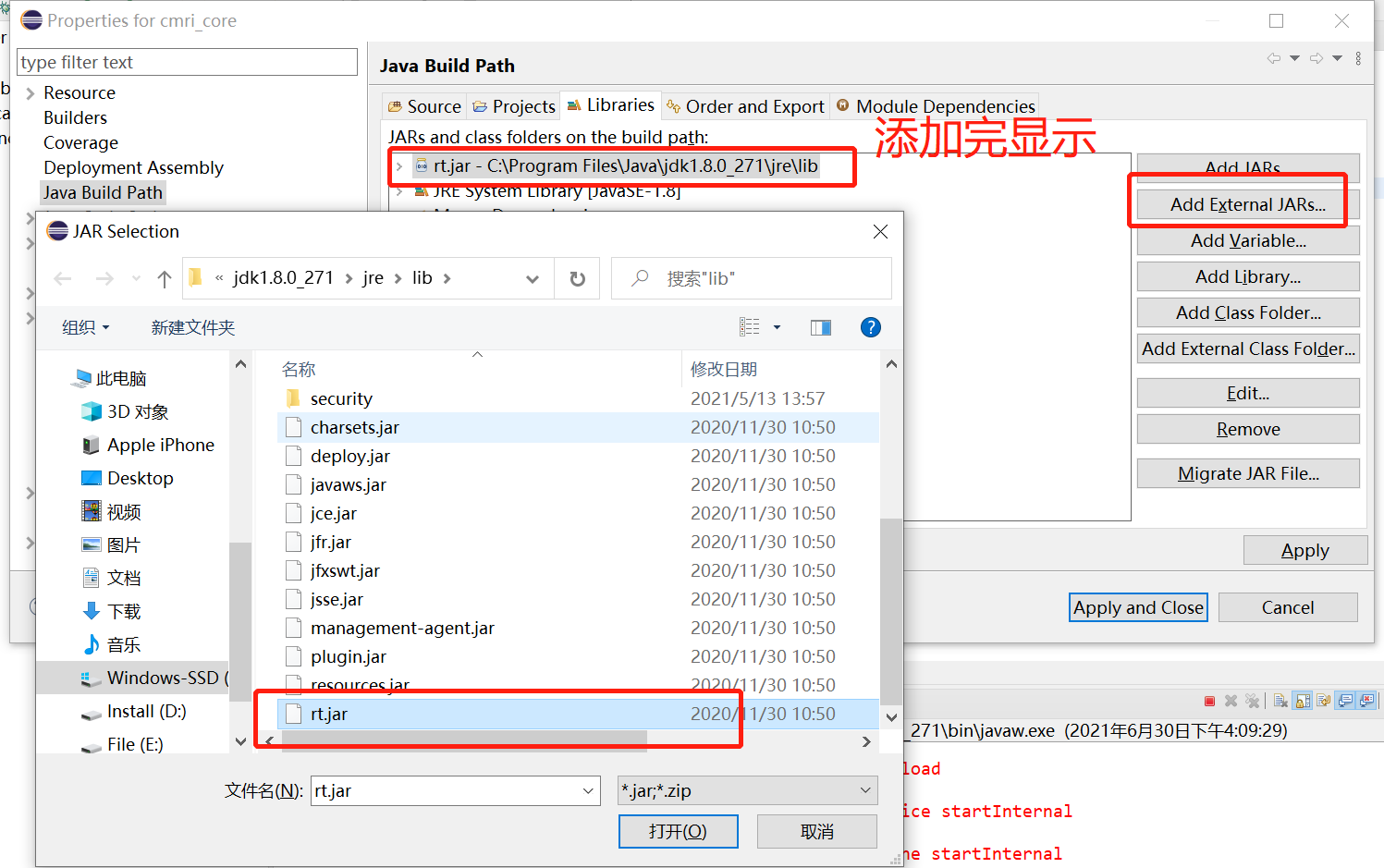
Task: Toggle Scroll Lock in the Console
Action: click(x=1302, y=700)
